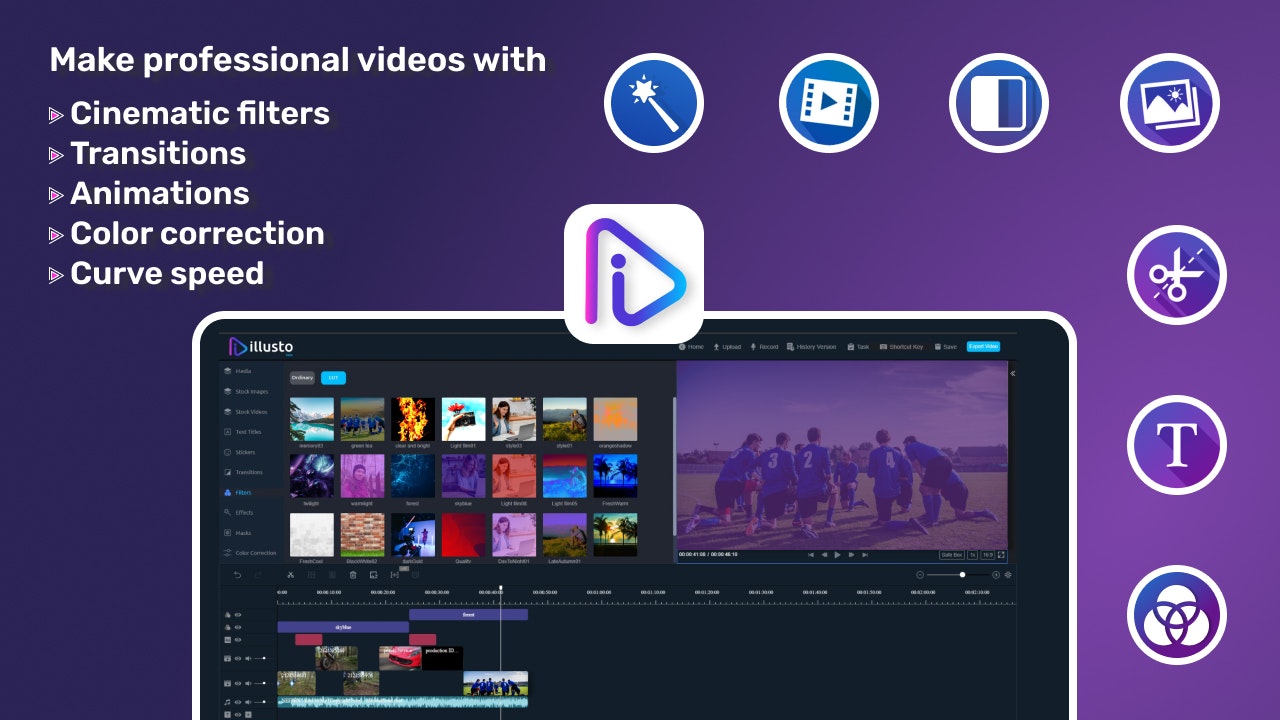The width and height of the screenshot is (1280, 720).
Task: Open Stickers in sidebar
Action: point(240,452)
